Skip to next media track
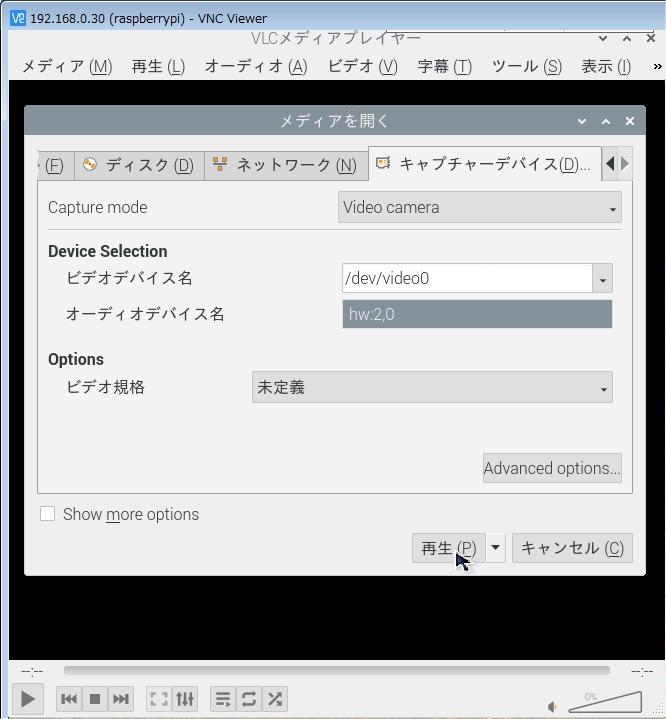Viewport: 666px width, 719px height. 121,699
